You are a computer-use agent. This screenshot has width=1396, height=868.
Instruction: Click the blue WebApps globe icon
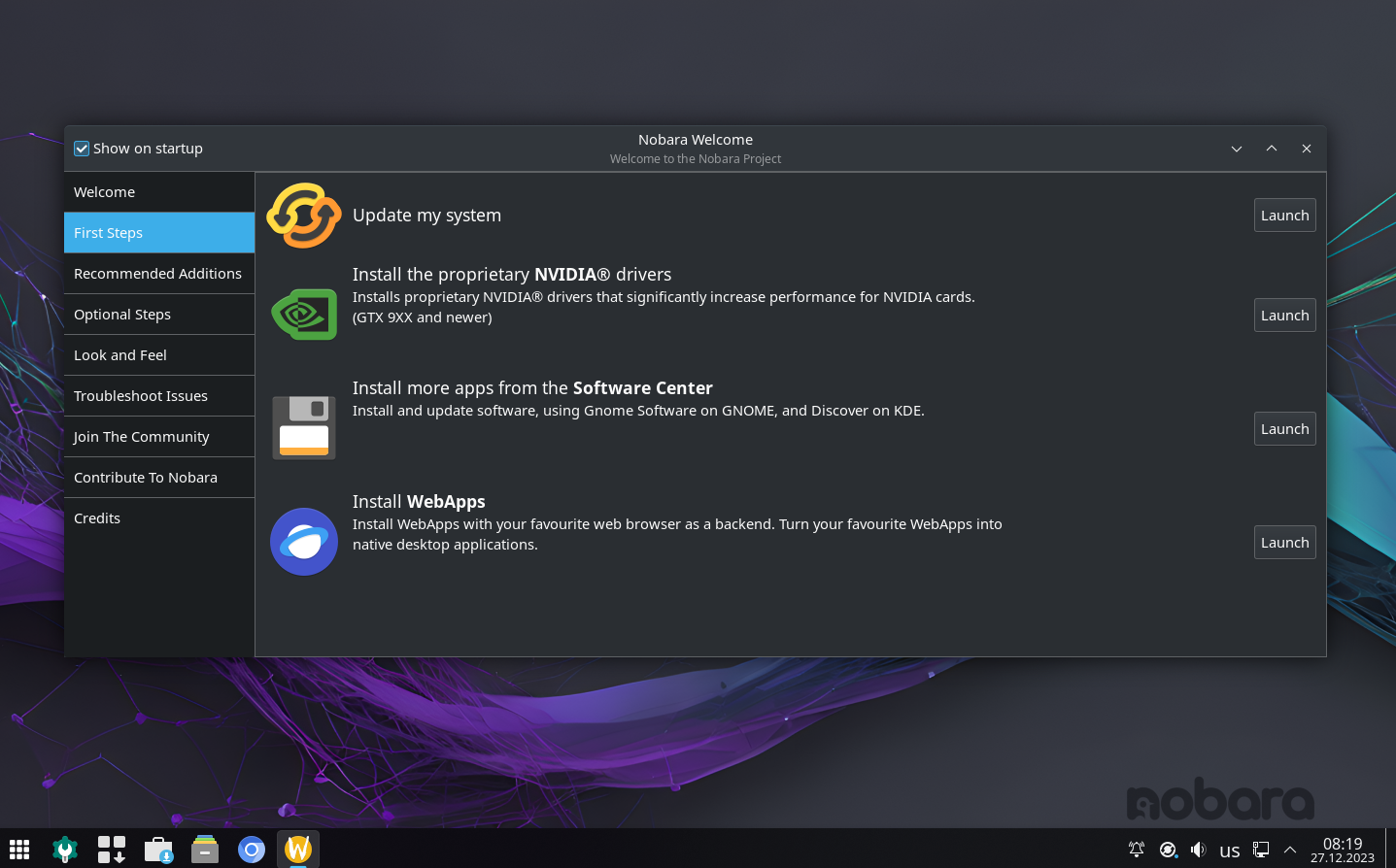[304, 542]
